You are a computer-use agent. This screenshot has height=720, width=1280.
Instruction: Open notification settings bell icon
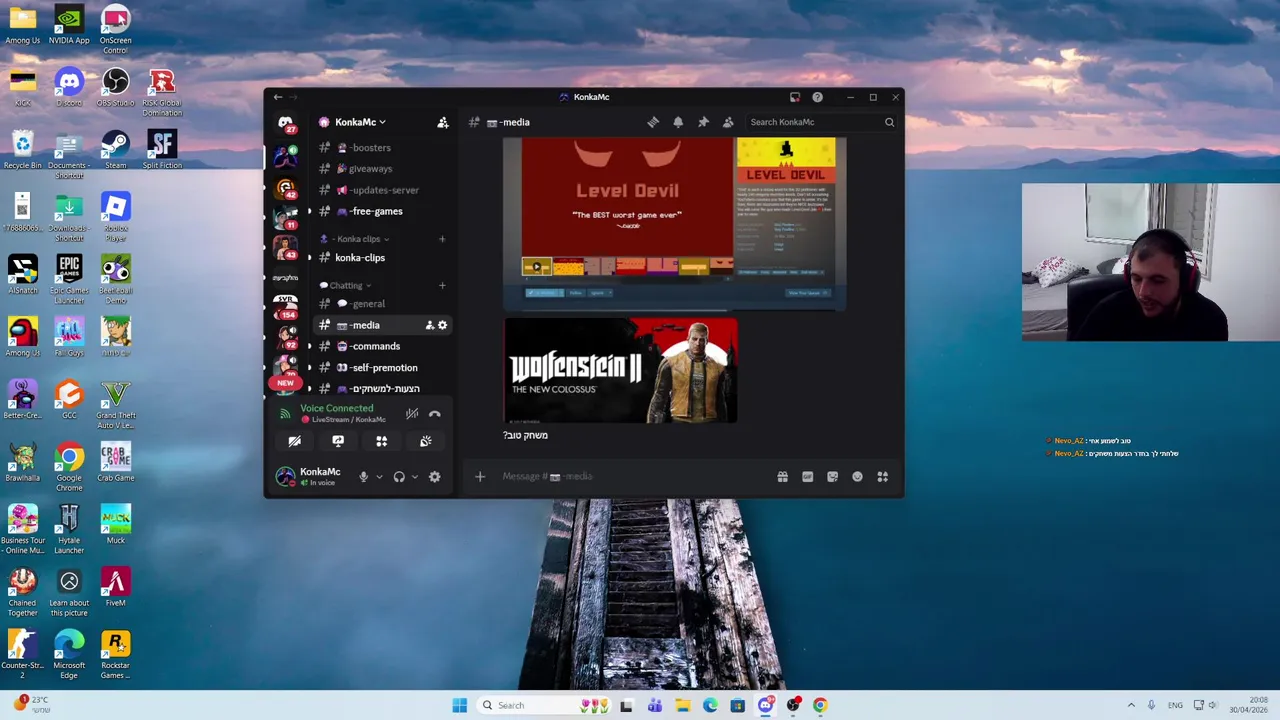pyautogui.click(x=678, y=122)
